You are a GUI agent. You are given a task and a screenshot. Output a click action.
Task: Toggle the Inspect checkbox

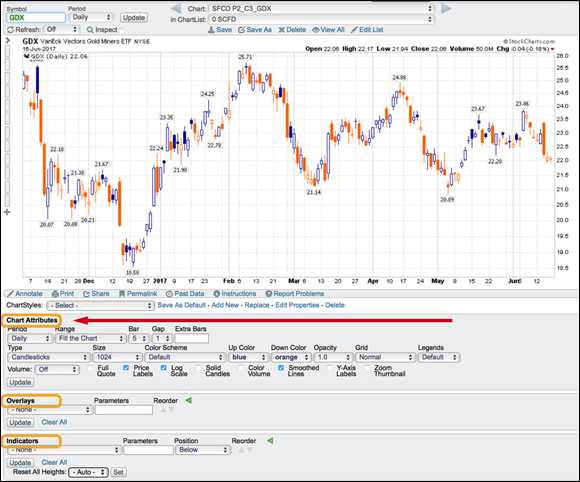tap(121, 30)
